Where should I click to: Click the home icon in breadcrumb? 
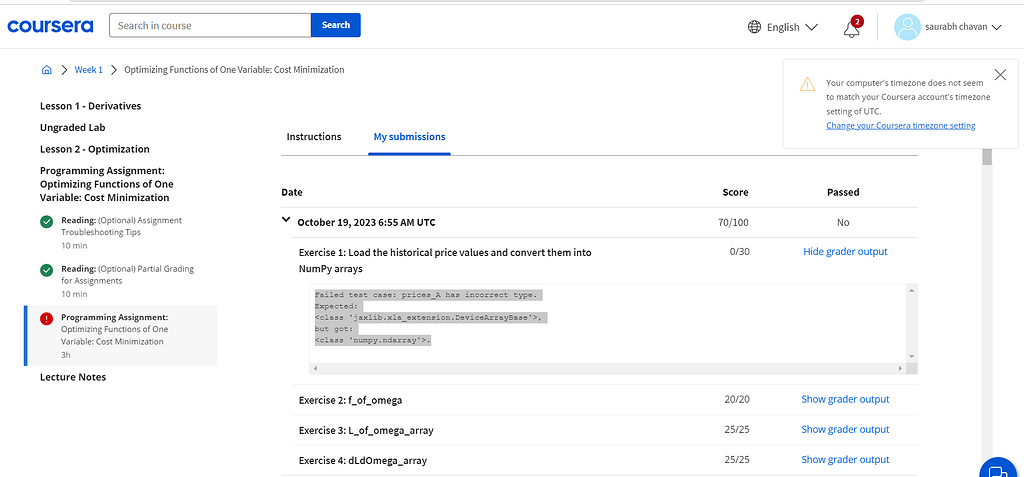point(46,70)
